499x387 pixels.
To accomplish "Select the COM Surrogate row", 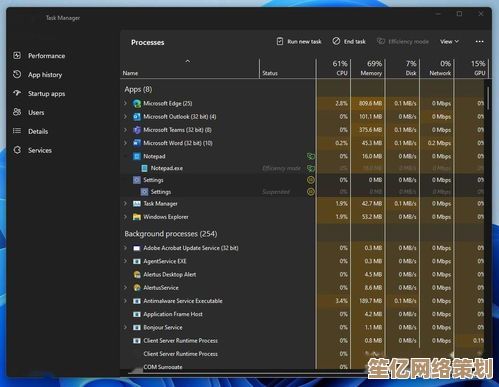I will pyautogui.click(x=303, y=367).
